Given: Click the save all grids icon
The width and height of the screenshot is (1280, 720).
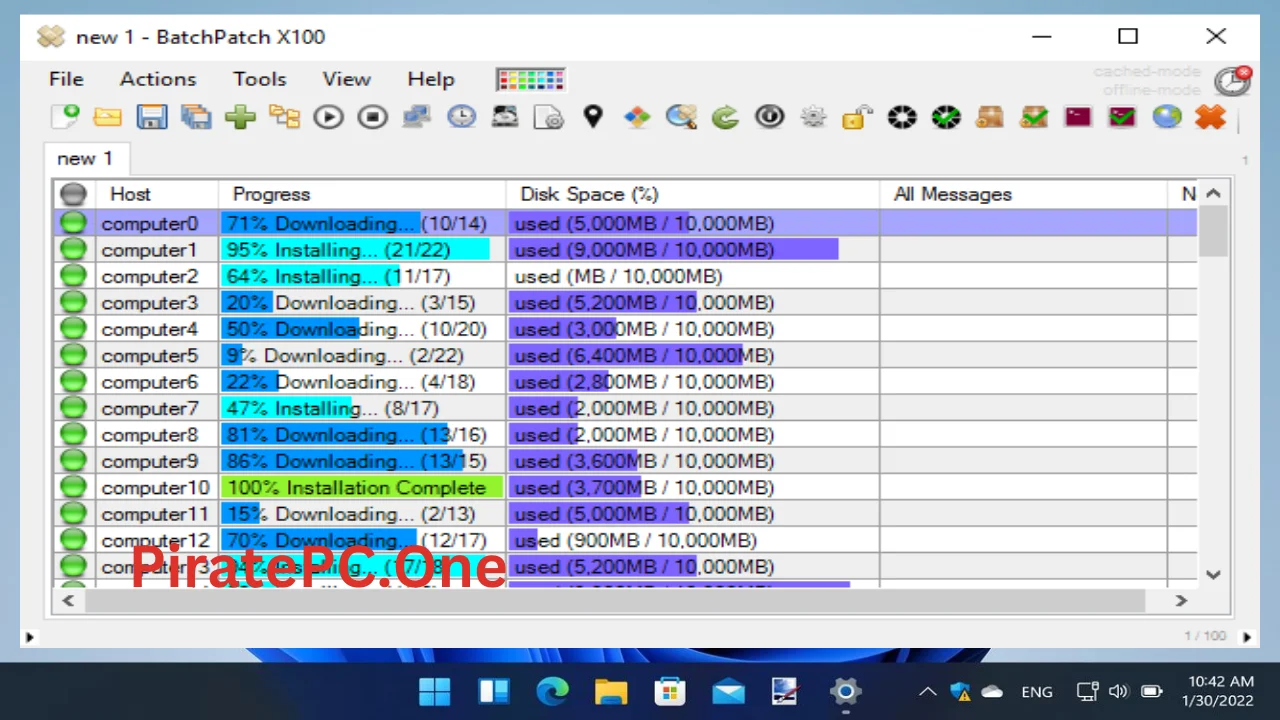Looking at the screenshot, I should 196,117.
